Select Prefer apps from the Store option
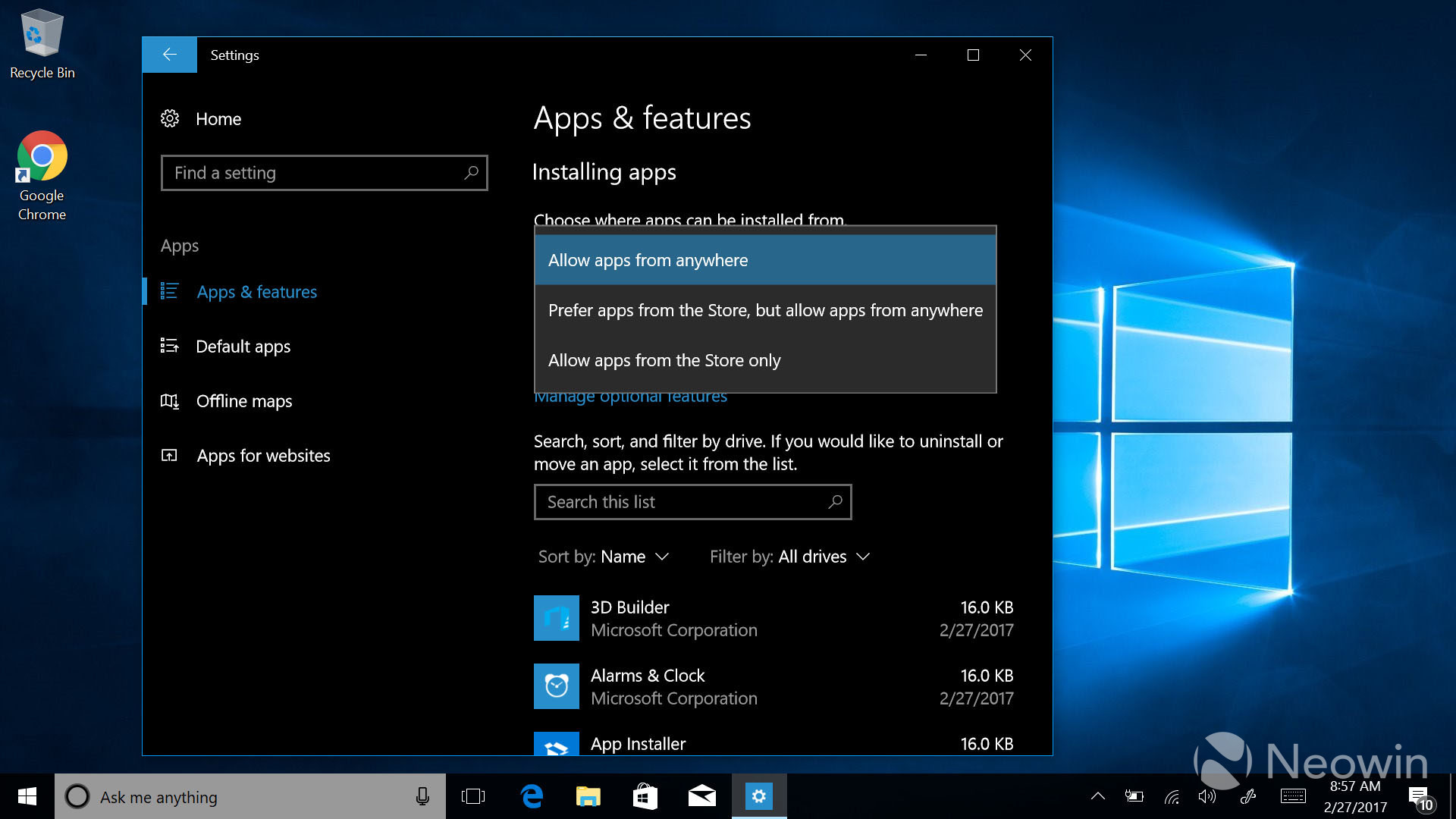Viewport: 1456px width, 819px height. [x=764, y=310]
